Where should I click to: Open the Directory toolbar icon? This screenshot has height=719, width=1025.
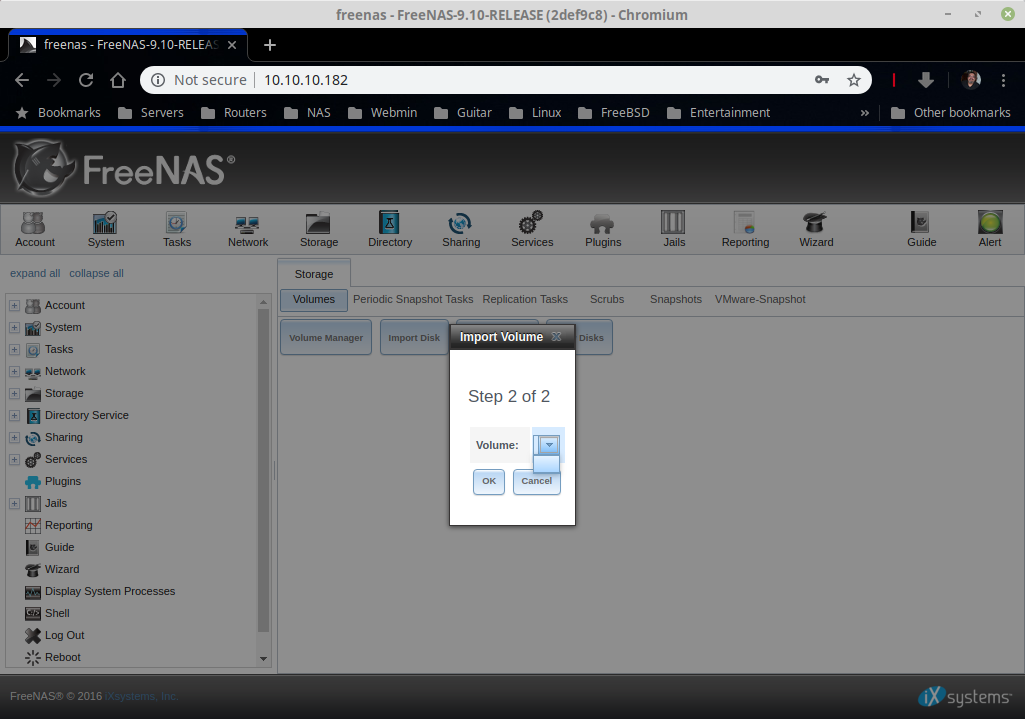point(390,229)
